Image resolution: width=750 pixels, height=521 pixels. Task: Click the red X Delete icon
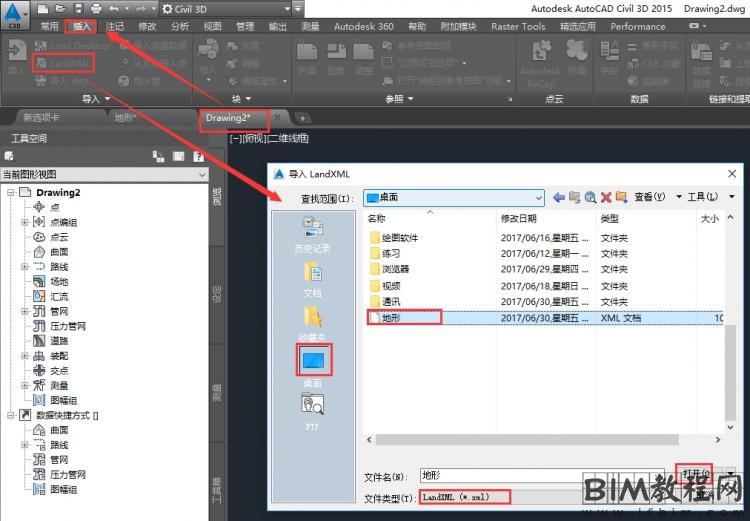tap(606, 197)
